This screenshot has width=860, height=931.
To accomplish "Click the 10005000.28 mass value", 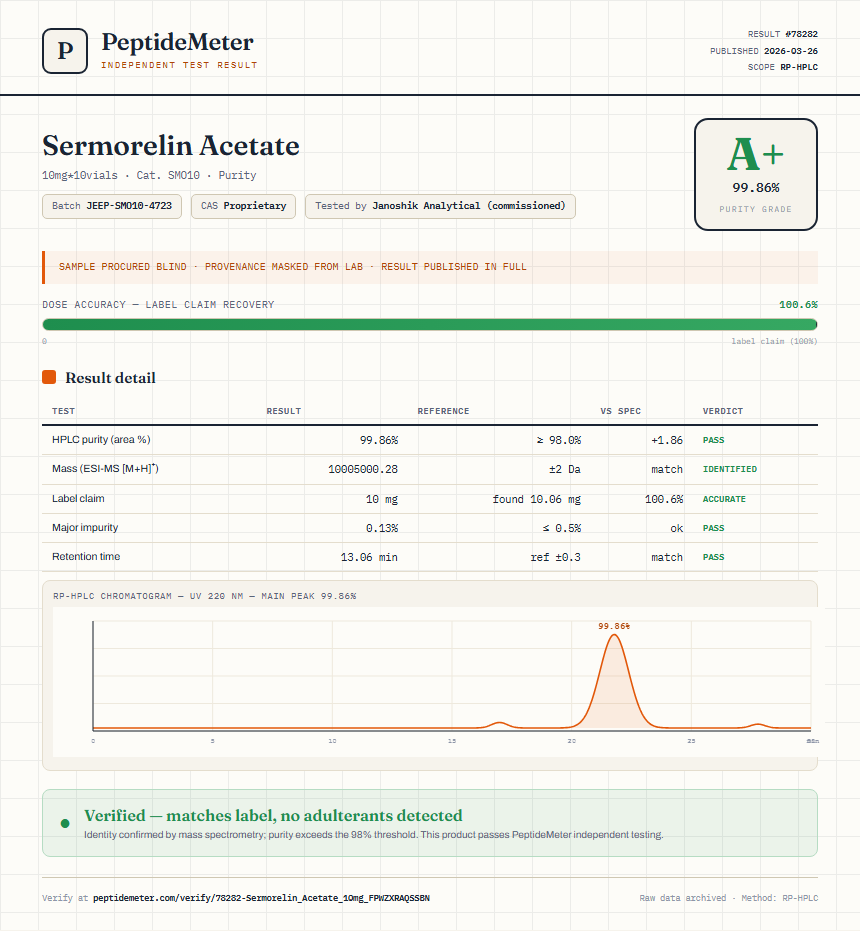I will click(363, 469).
